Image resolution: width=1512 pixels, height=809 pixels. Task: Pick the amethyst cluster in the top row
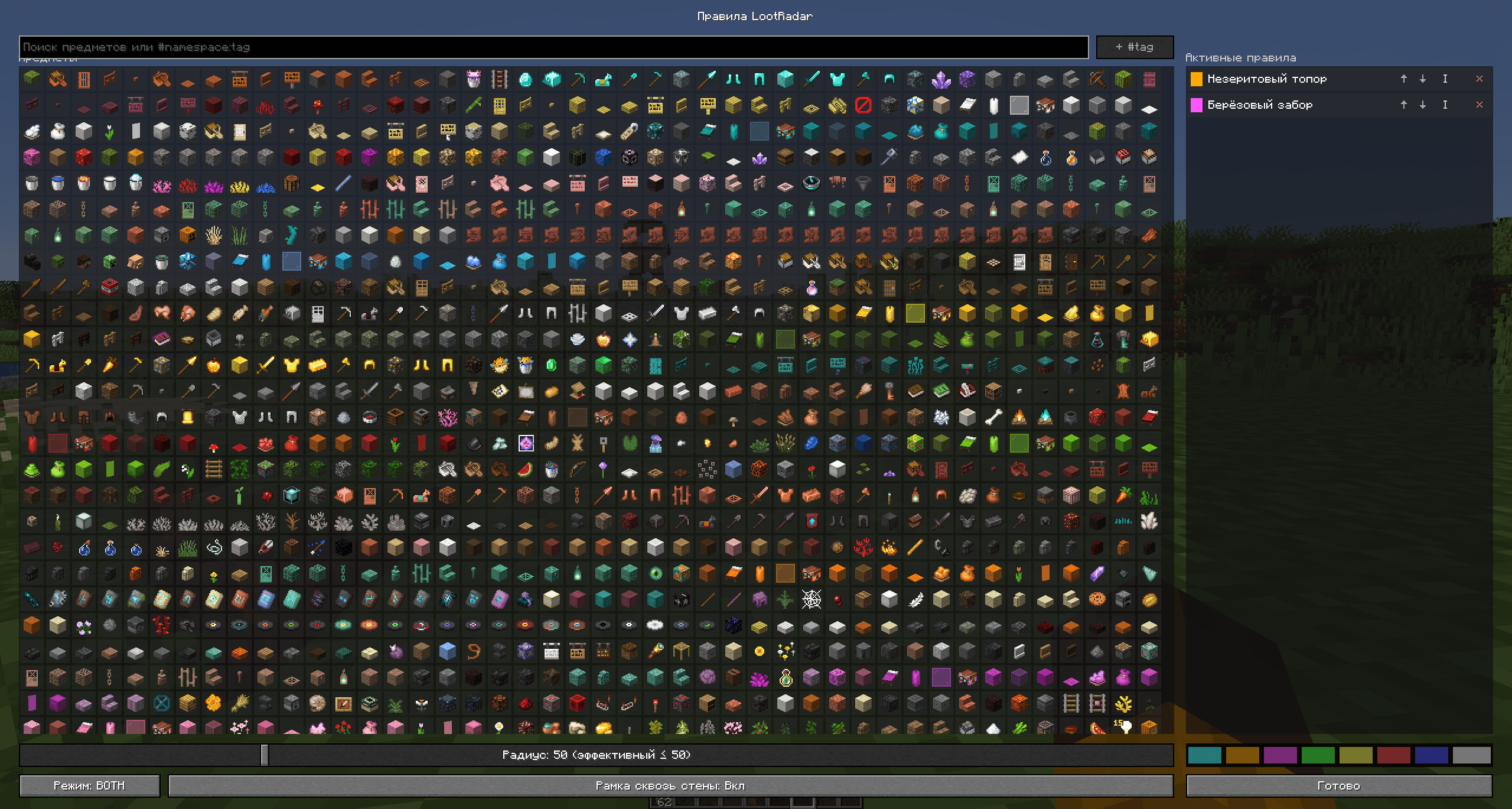941,79
